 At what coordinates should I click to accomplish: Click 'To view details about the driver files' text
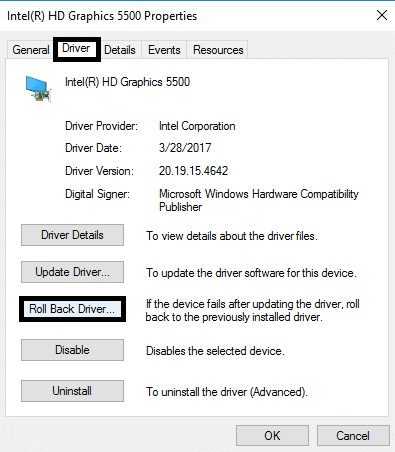(x=232, y=236)
